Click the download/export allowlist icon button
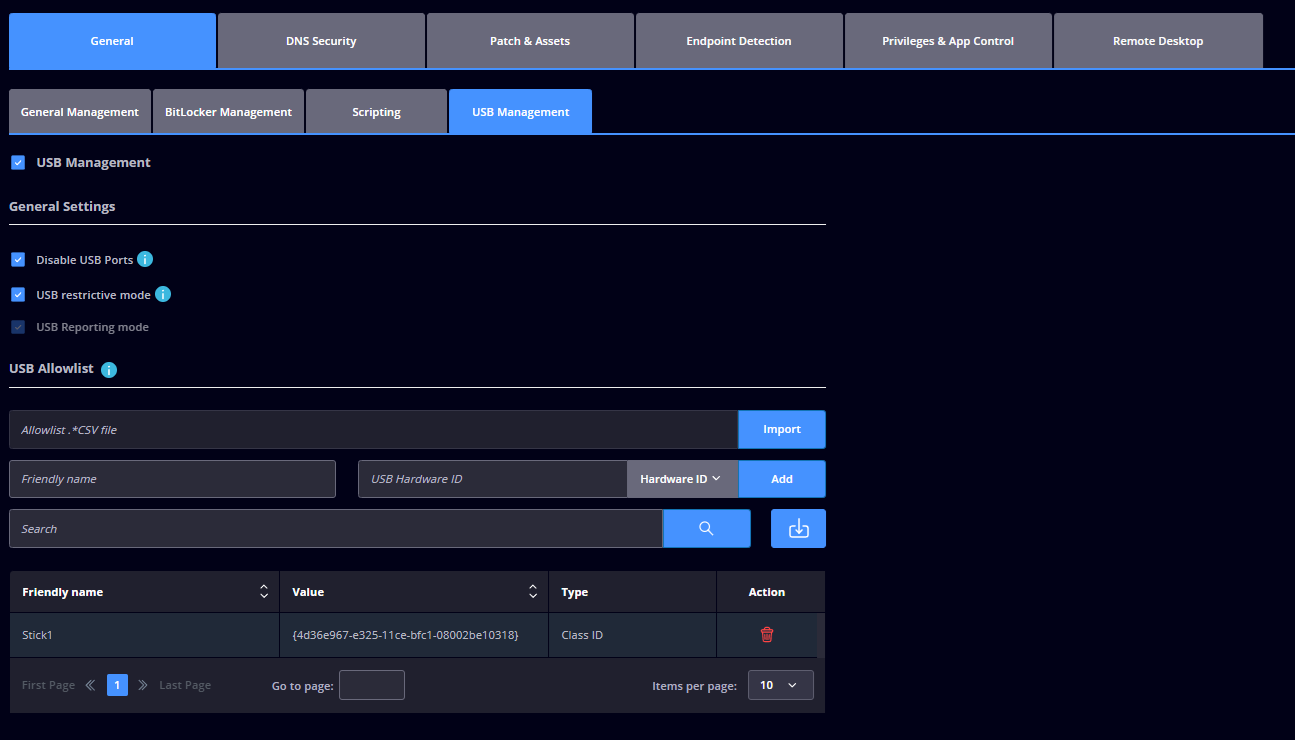This screenshot has width=1295, height=740. tap(798, 529)
